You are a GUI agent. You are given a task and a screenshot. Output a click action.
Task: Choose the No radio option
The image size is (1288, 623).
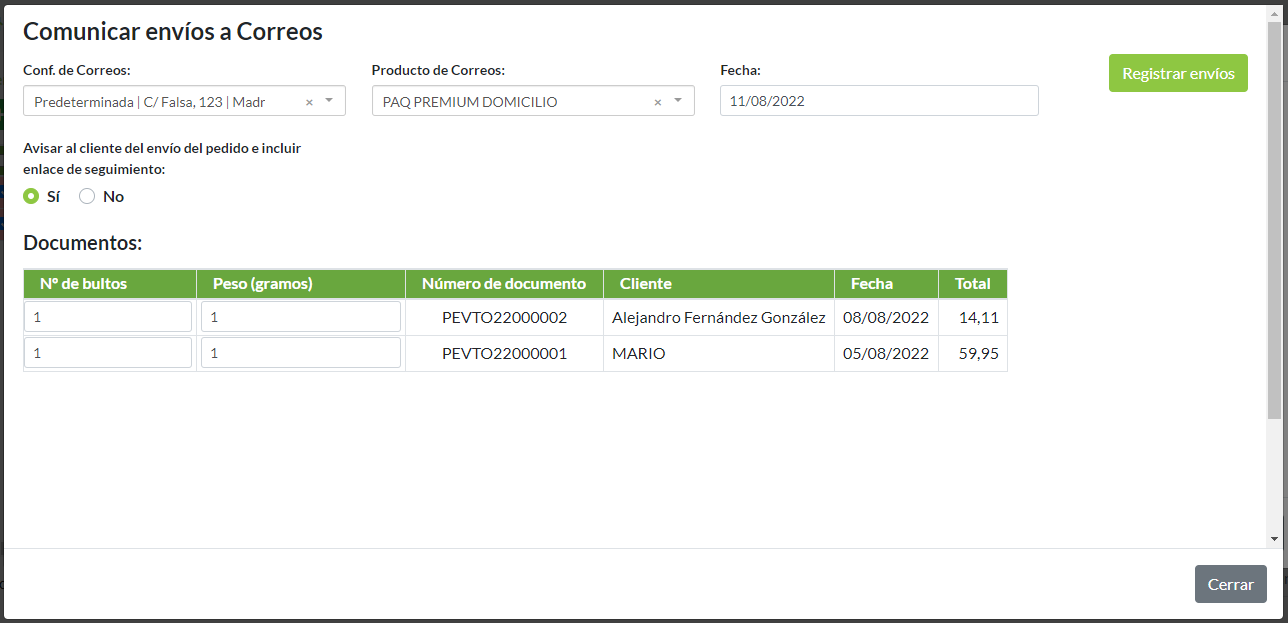87,197
